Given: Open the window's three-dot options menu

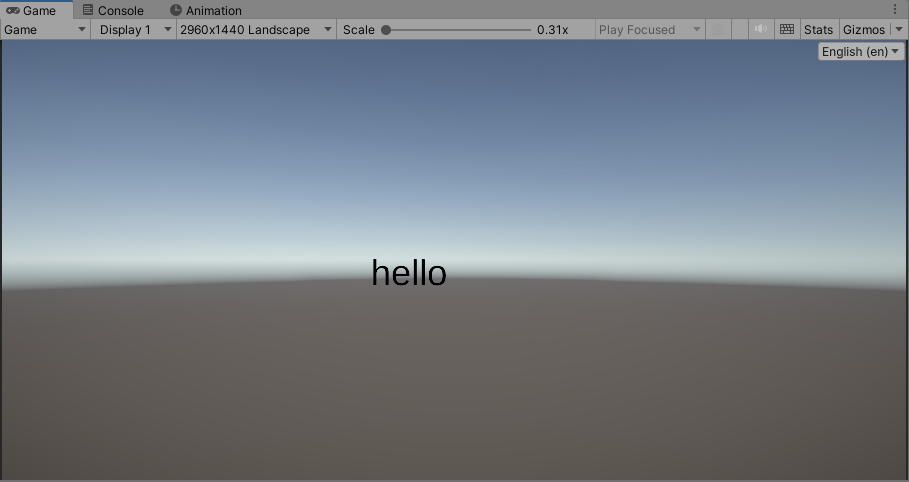Looking at the screenshot, I should pos(895,9).
